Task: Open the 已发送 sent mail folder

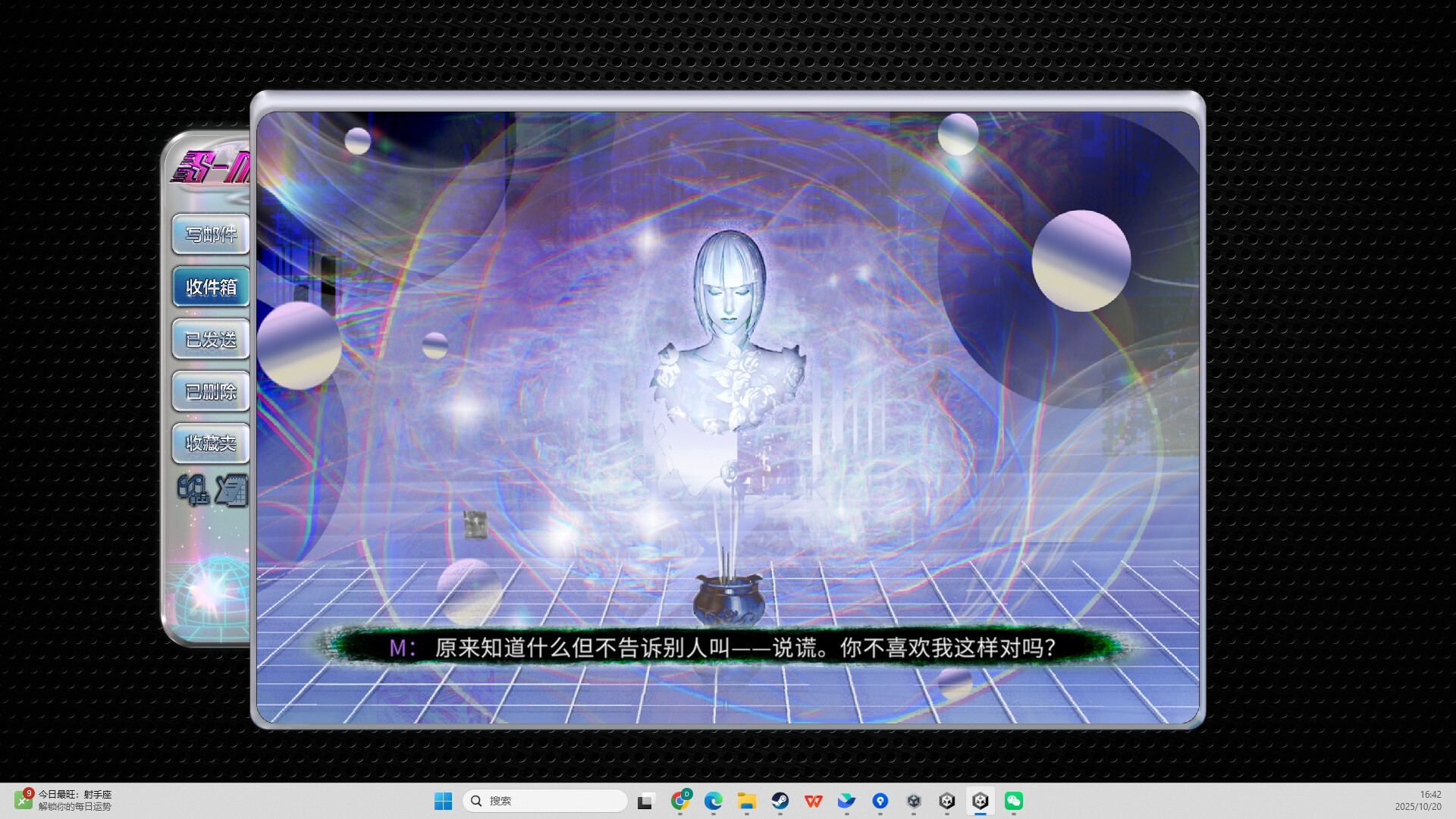Action: click(210, 339)
